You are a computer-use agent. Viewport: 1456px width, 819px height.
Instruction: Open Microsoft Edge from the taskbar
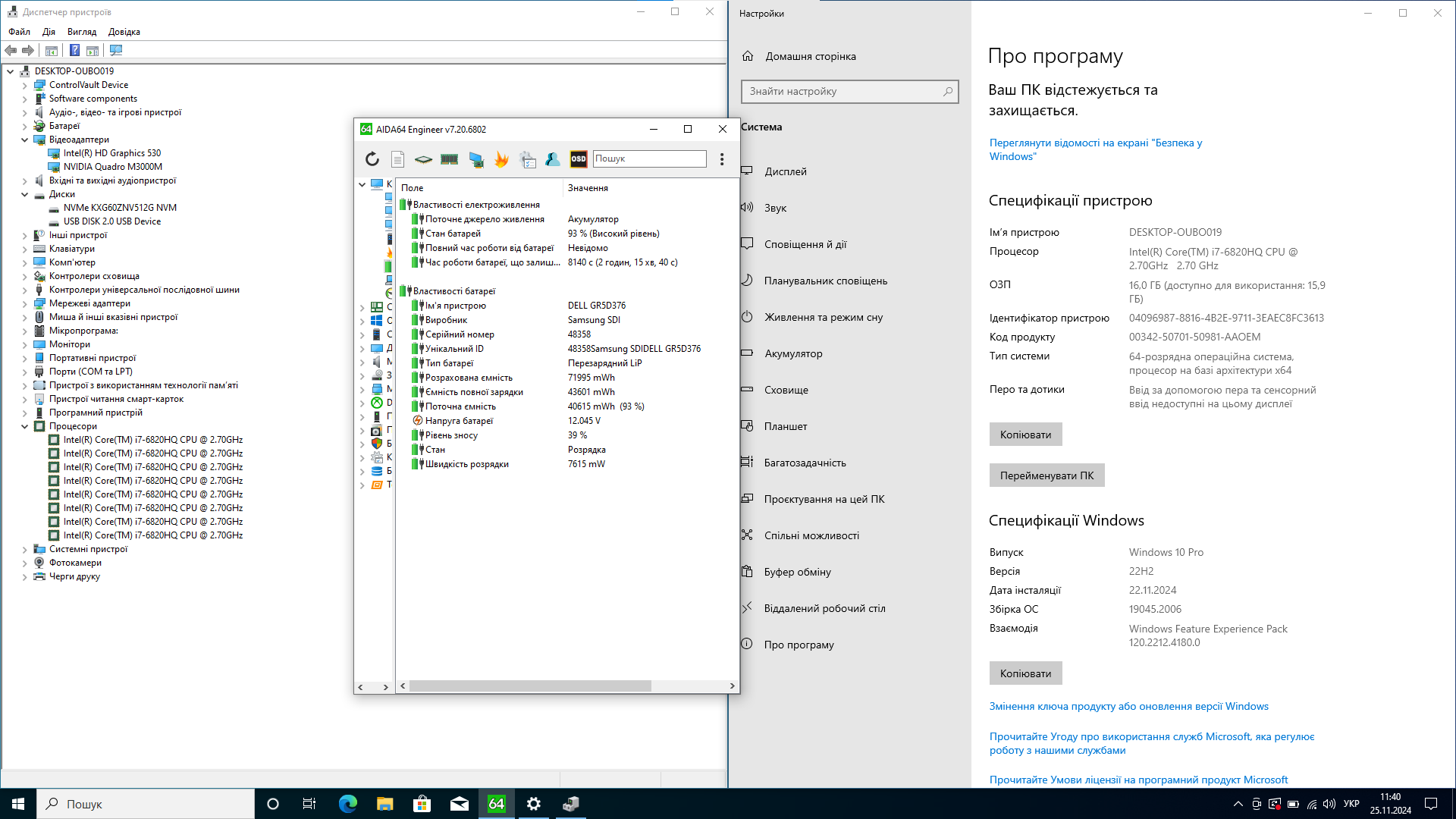347,804
